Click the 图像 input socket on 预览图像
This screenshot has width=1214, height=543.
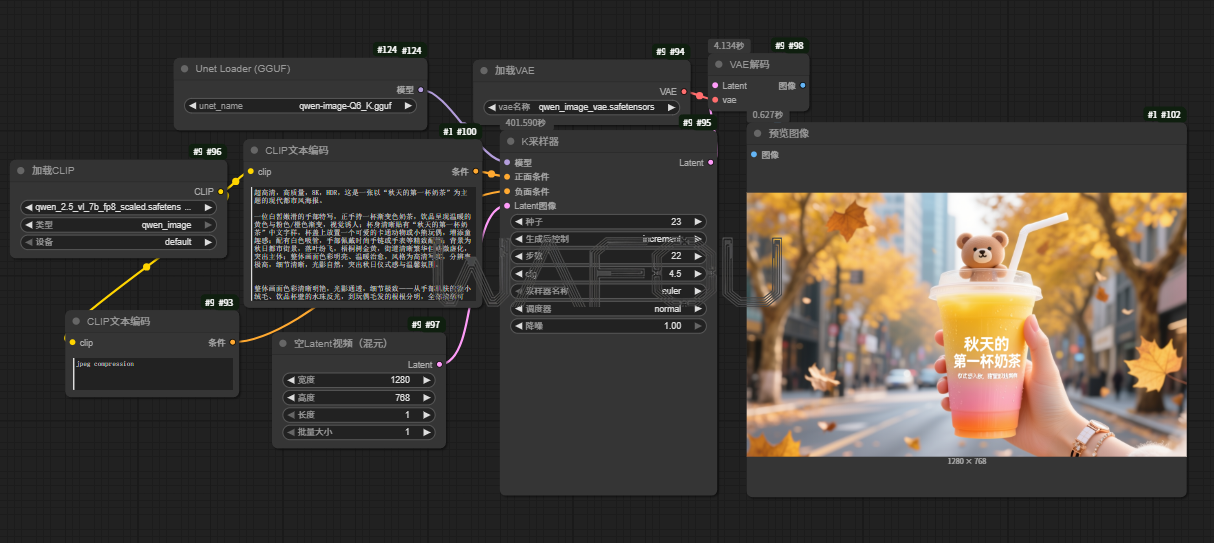754,154
